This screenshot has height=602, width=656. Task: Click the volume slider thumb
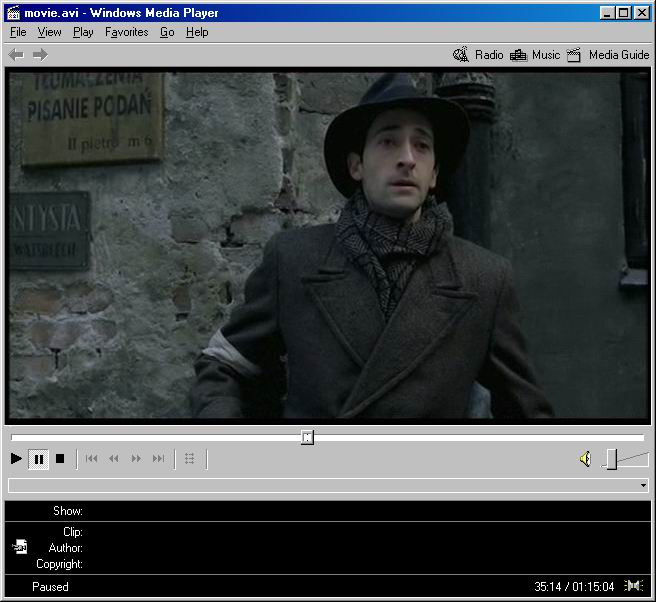pos(612,459)
